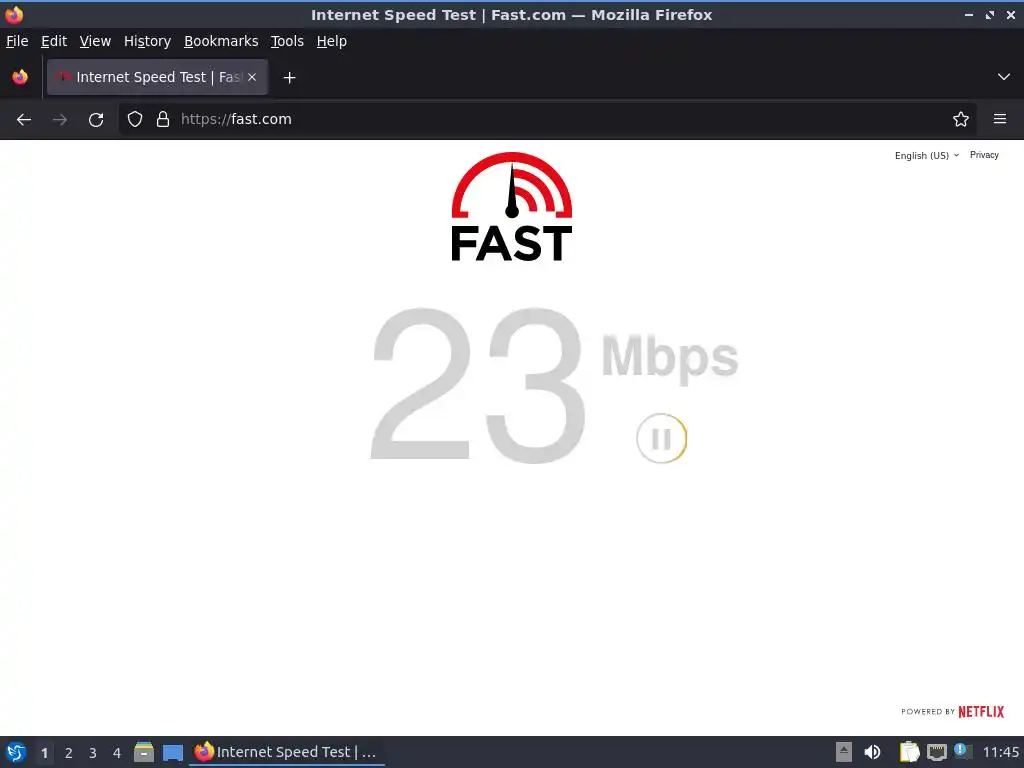Show tracking protection shield info
The width and height of the screenshot is (1024, 768).
[x=135, y=120]
